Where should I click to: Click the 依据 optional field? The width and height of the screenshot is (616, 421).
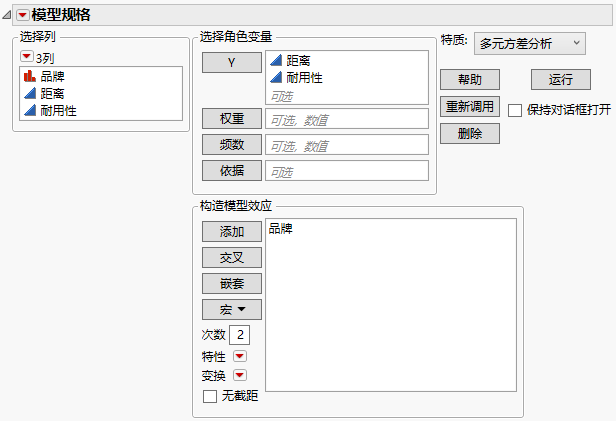pyautogui.click(x=347, y=170)
